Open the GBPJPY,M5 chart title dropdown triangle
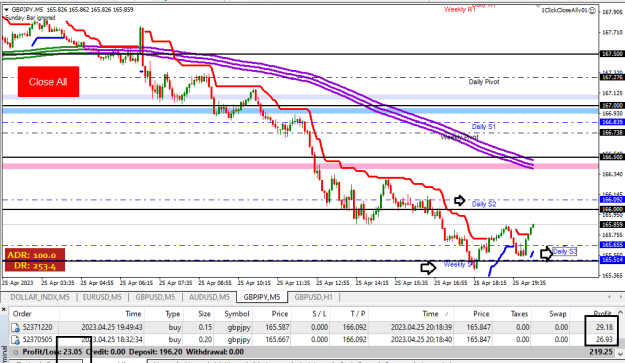625x363 pixels. coord(6,10)
